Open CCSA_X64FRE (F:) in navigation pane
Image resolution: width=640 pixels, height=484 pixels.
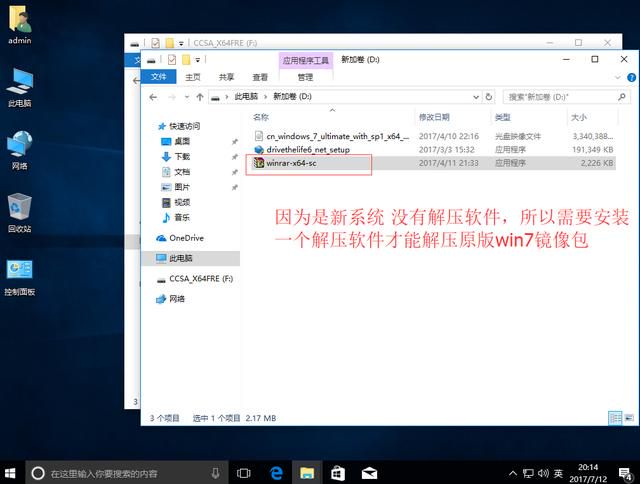pyautogui.click(x=195, y=279)
